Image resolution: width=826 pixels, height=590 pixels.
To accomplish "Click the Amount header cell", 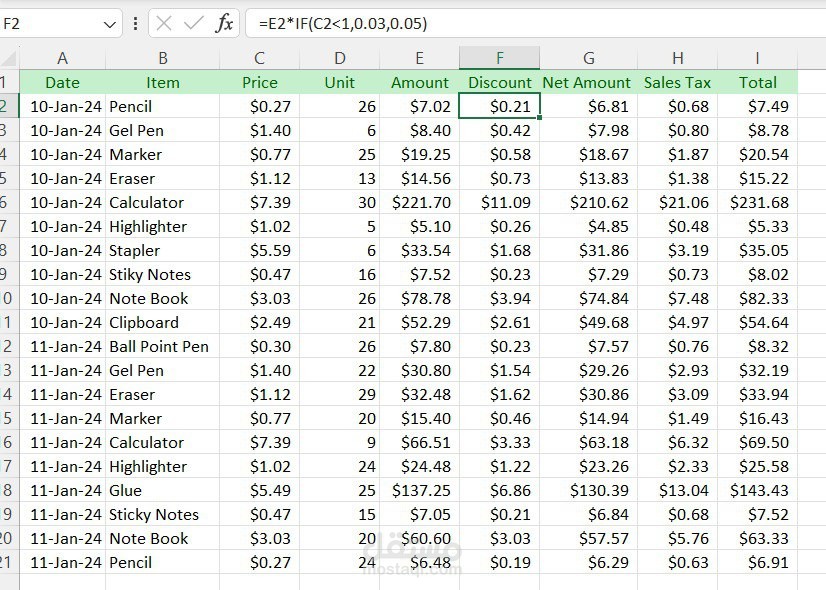I will [x=419, y=82].
